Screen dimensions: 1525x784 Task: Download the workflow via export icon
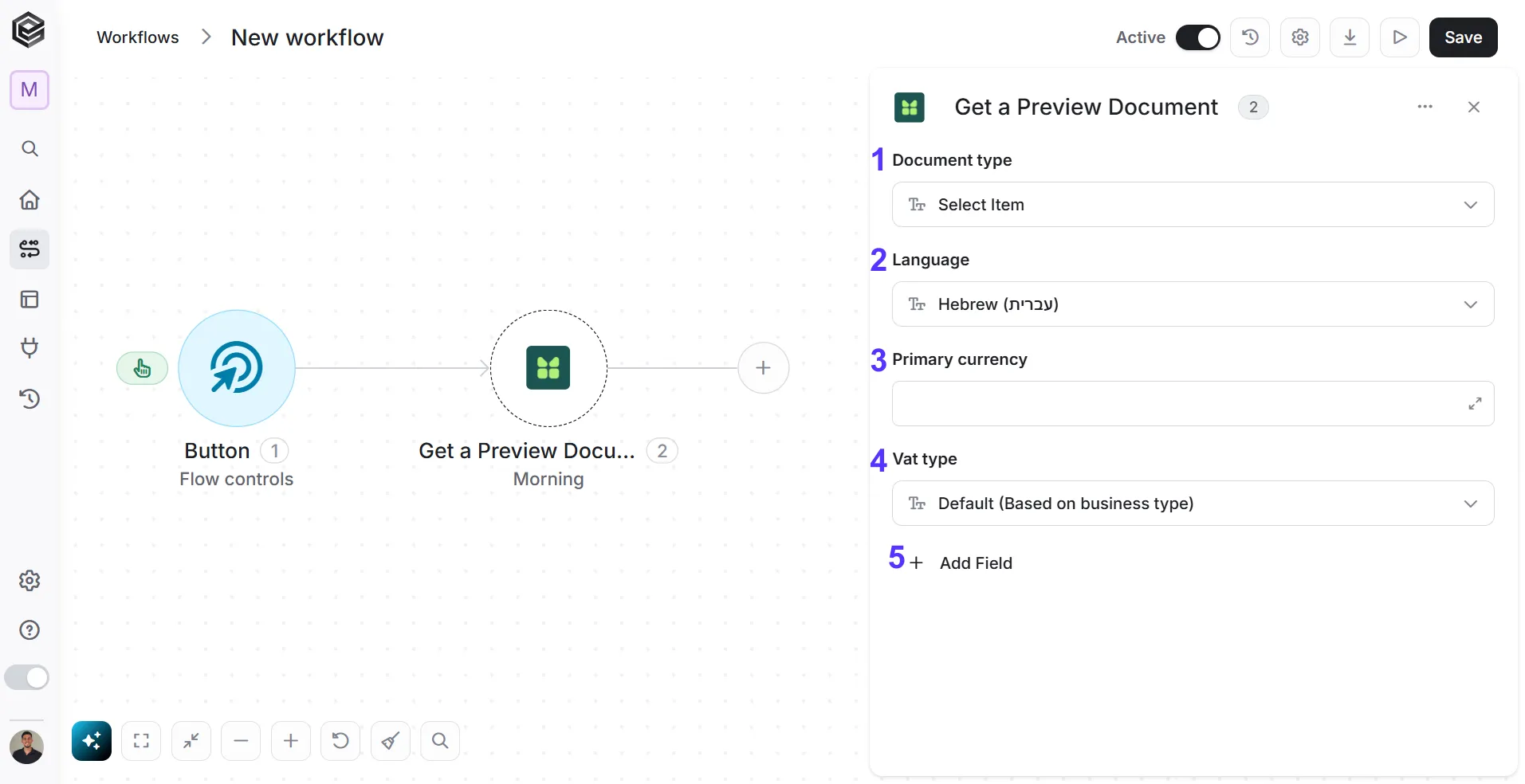pos(1350,37)
